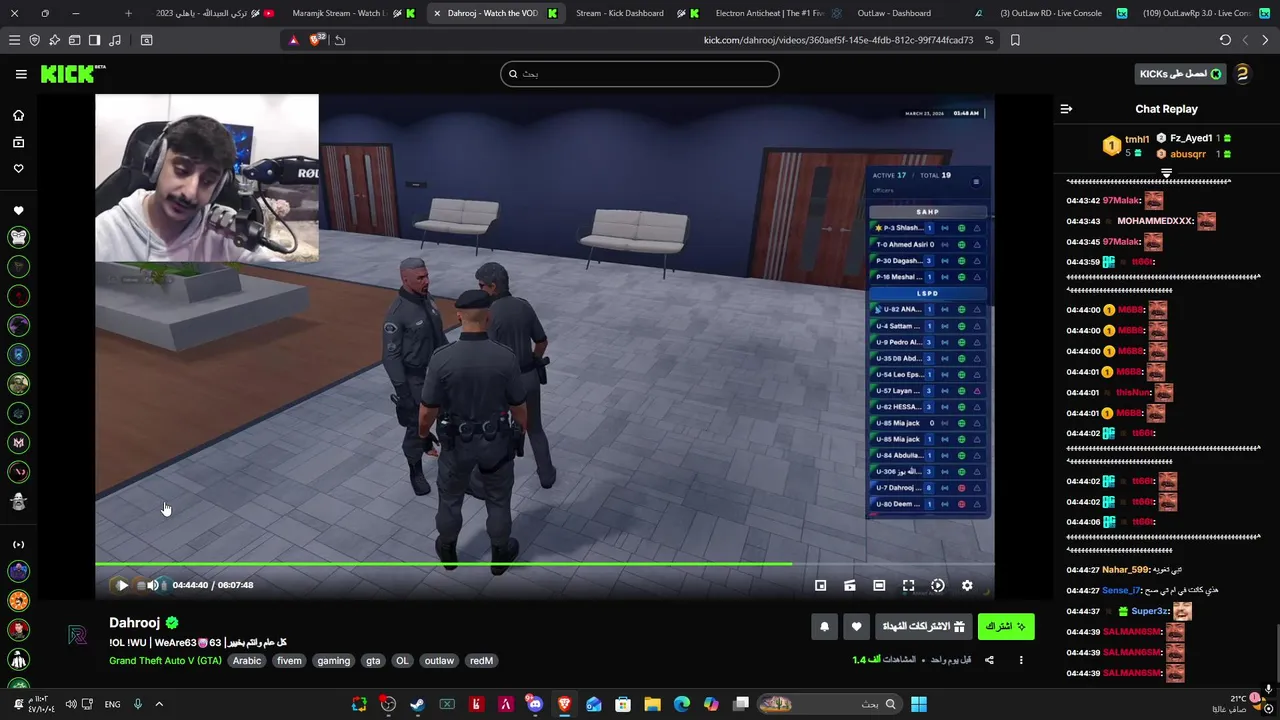The width and height of the screenshot is (1280, 720).
Task: Click gifted subscriptions button
Action: tap(924, 627)
